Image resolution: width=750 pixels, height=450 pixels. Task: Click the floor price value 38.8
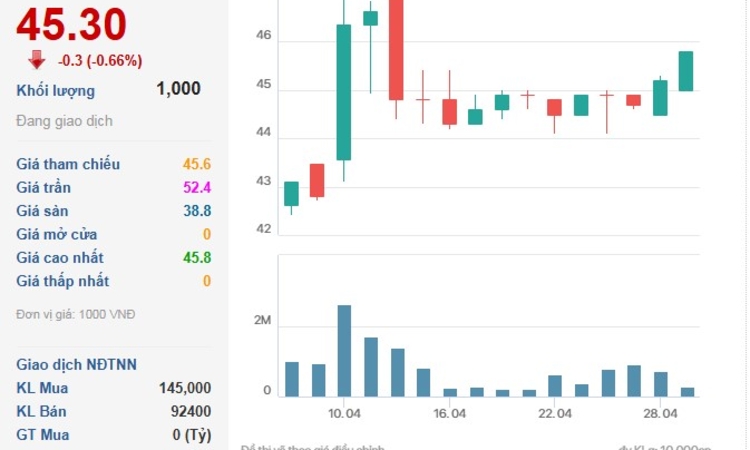pos(196,211)
